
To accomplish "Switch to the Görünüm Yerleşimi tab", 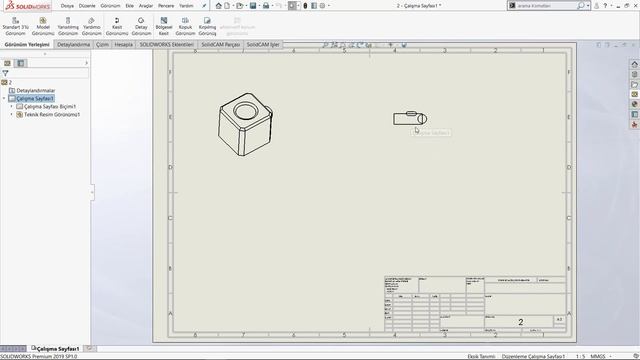I will [27, 44].
